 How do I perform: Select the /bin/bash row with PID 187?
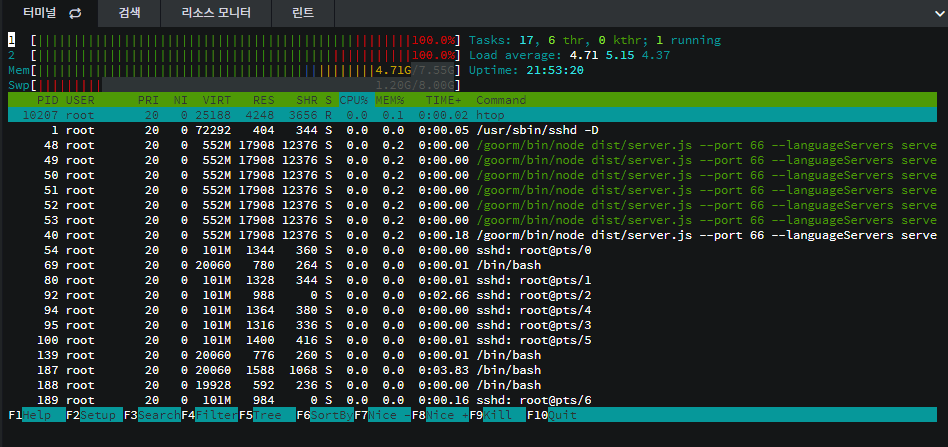click(x=472, y=370)
